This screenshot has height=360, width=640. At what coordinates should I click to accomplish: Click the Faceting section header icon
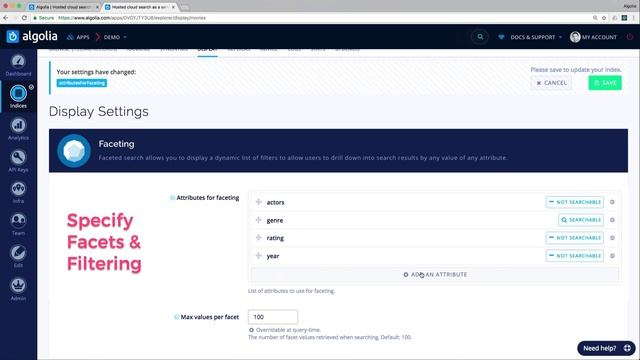pos(74,151)
